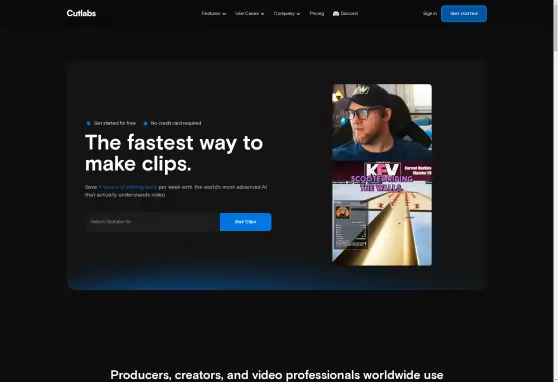Screen dimensions: 558x382
Task: Click the 'The fastest way to make clips' headline
Action: pyautogui.click(x=174, y=153)
